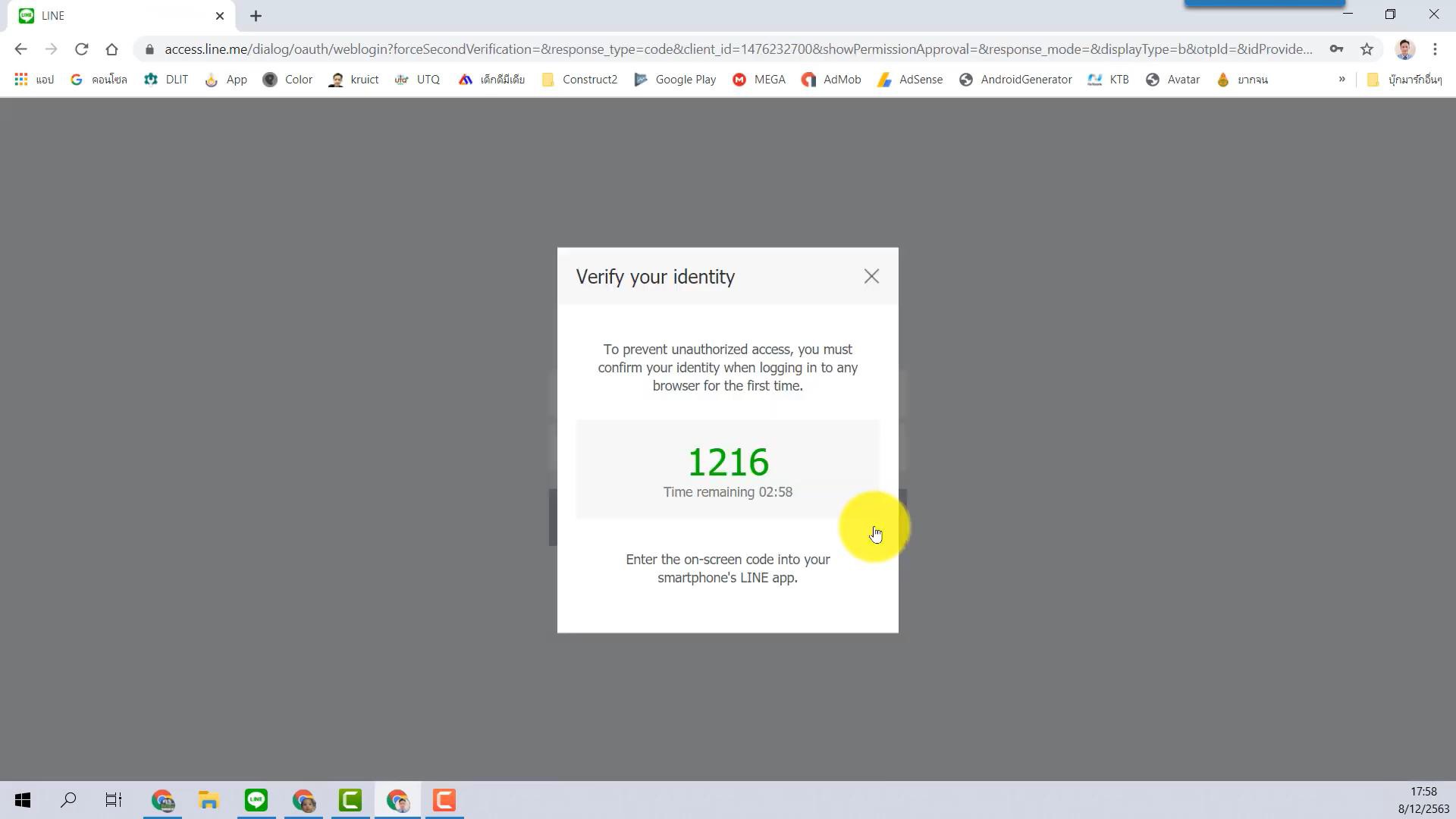Open the เด็กดีมีเดีย bookmark
Image resolution: width=1456 pixels, height=819 pixels.
coord(491,80)
